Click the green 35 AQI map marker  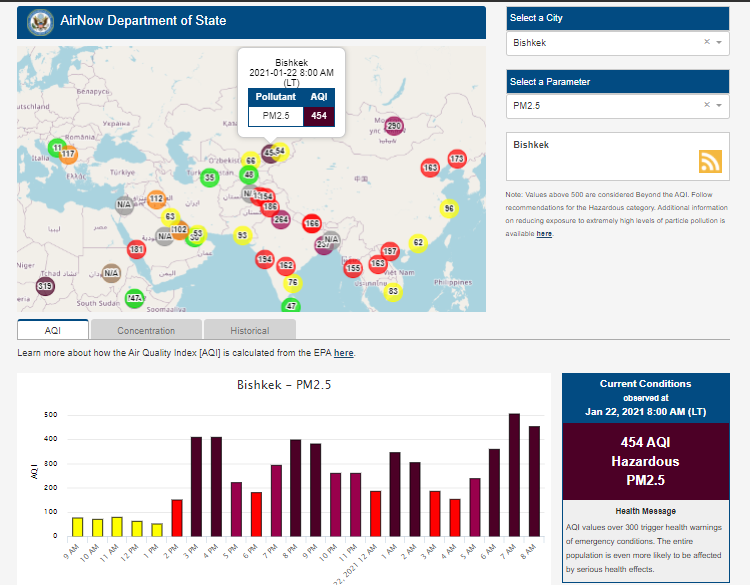[209, 178]
